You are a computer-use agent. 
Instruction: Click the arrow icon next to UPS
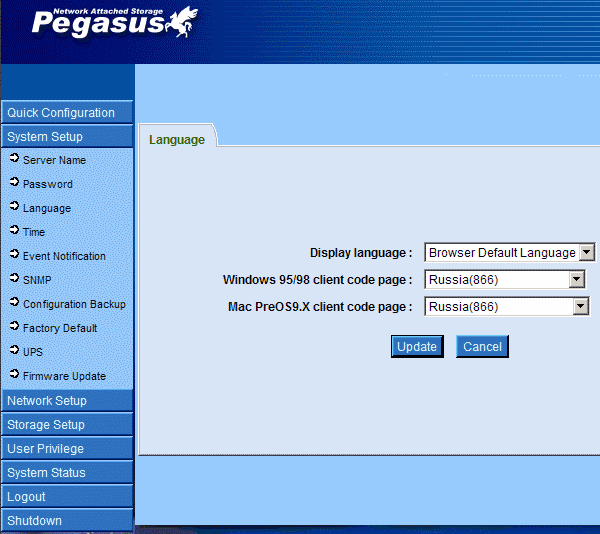coord(14,351)
